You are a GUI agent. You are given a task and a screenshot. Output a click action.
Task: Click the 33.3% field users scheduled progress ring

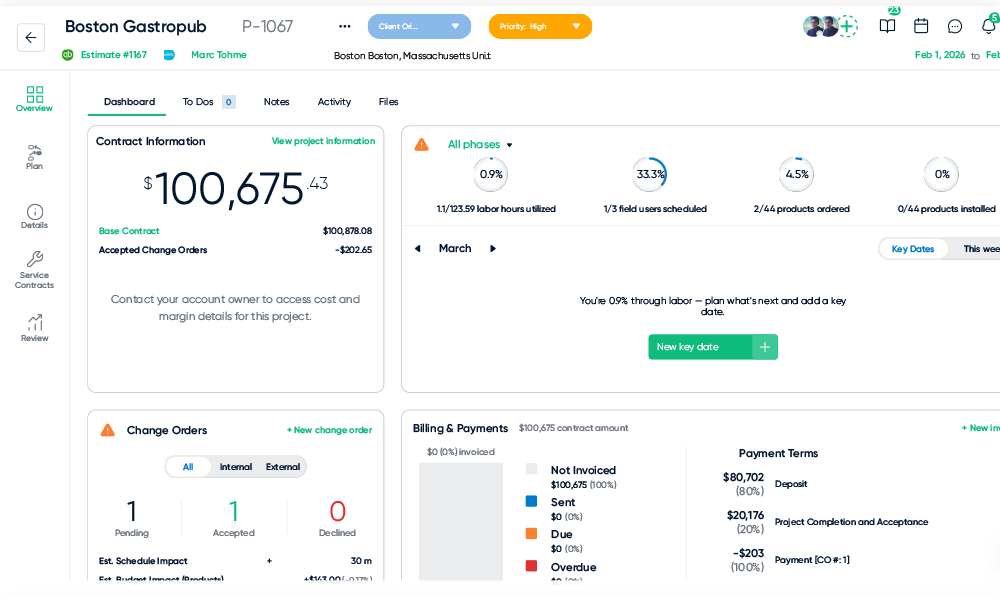pos(650,174)
